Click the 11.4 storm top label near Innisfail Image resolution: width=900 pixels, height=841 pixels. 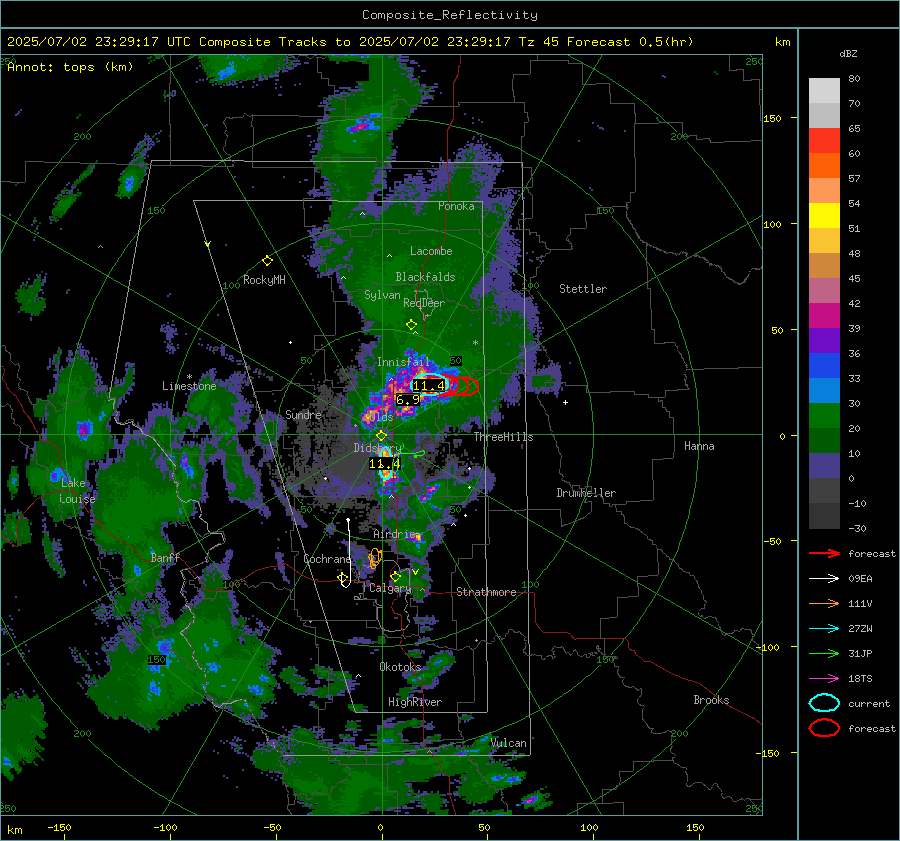coord(429,386)
